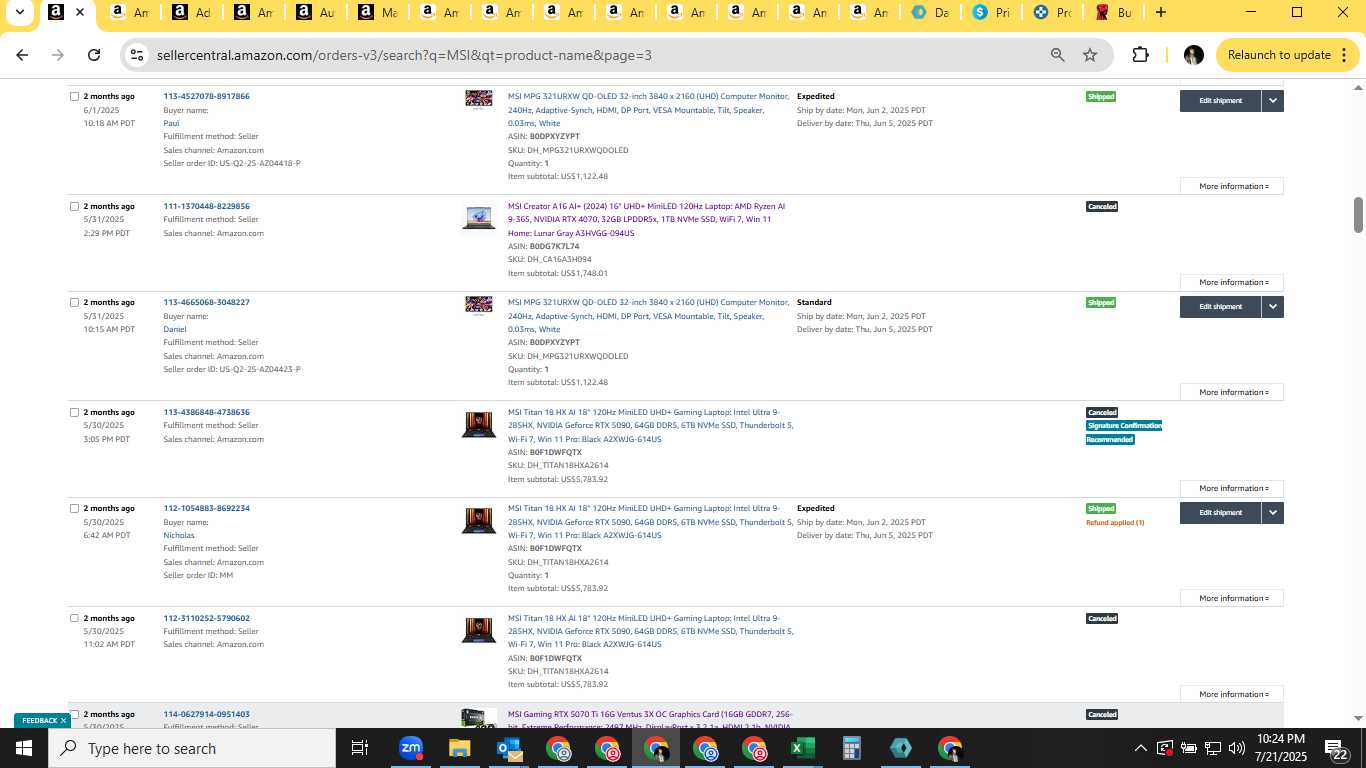Open the Chrome extensions puzzle icon
Image resolution: width=1366 pixels, height=768 pixels.
click(x=1141, y=55)
